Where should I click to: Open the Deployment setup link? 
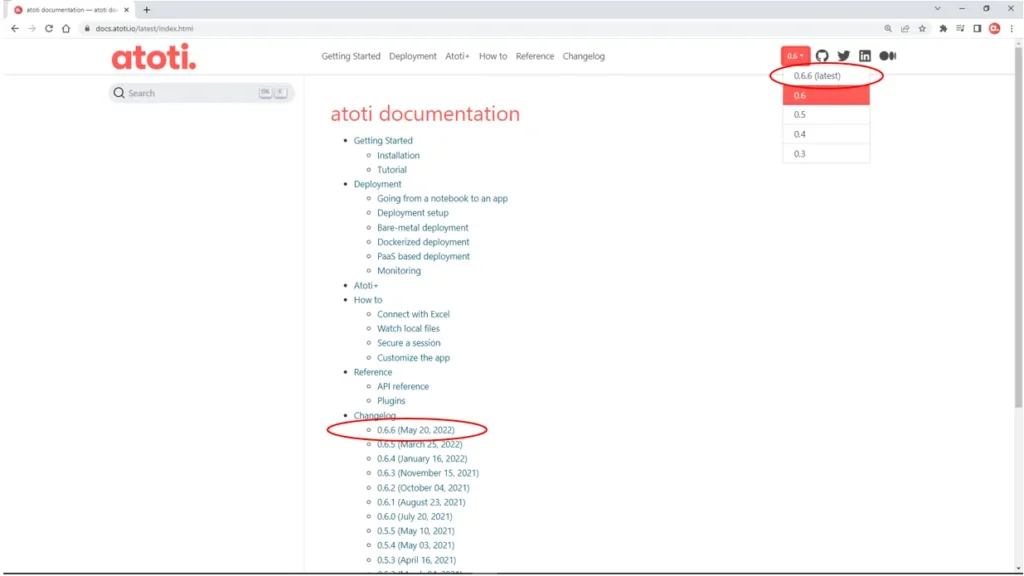413,213
